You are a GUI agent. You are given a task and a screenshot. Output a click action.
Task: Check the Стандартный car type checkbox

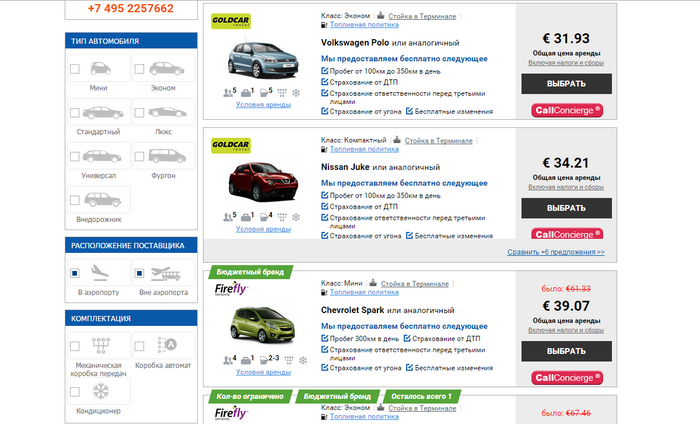[75, 112]
